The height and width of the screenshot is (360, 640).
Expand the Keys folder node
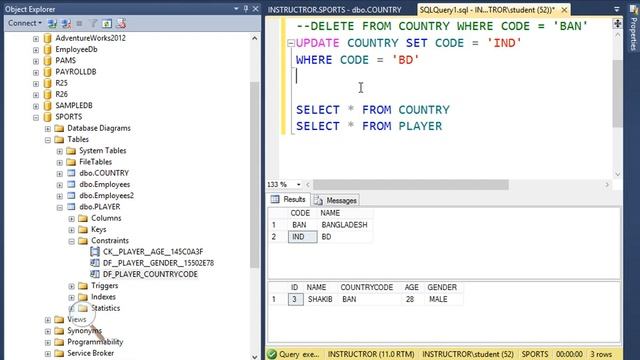(x=71, y=230)
